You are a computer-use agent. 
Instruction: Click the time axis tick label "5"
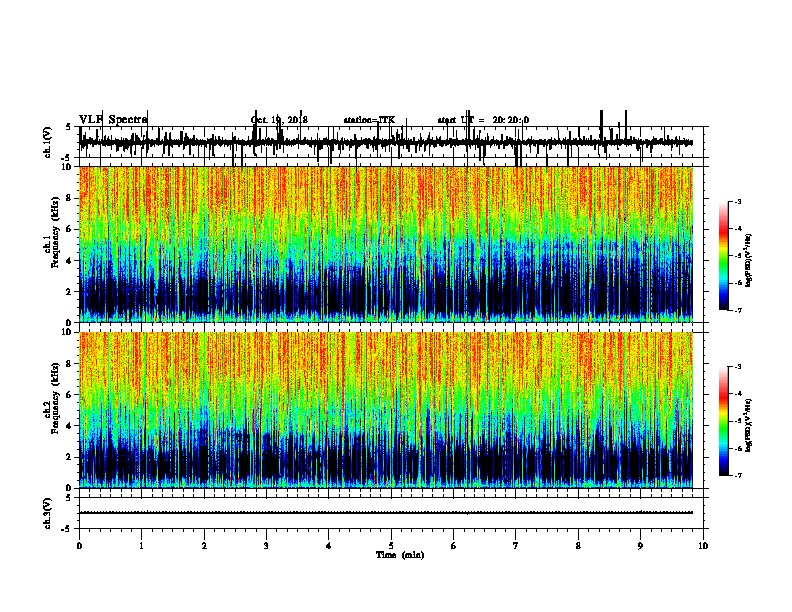(x=391, y=546)
